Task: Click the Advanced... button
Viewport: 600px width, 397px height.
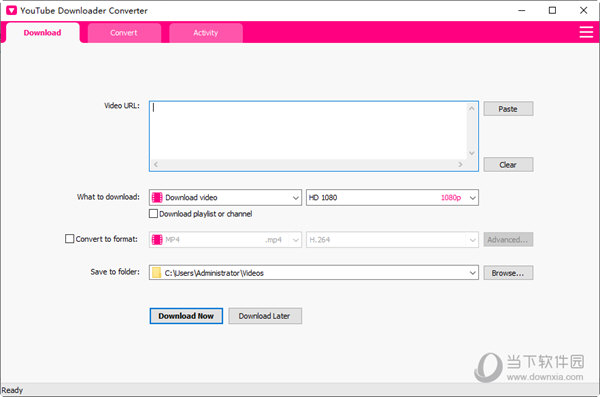Action: (508, 240)
